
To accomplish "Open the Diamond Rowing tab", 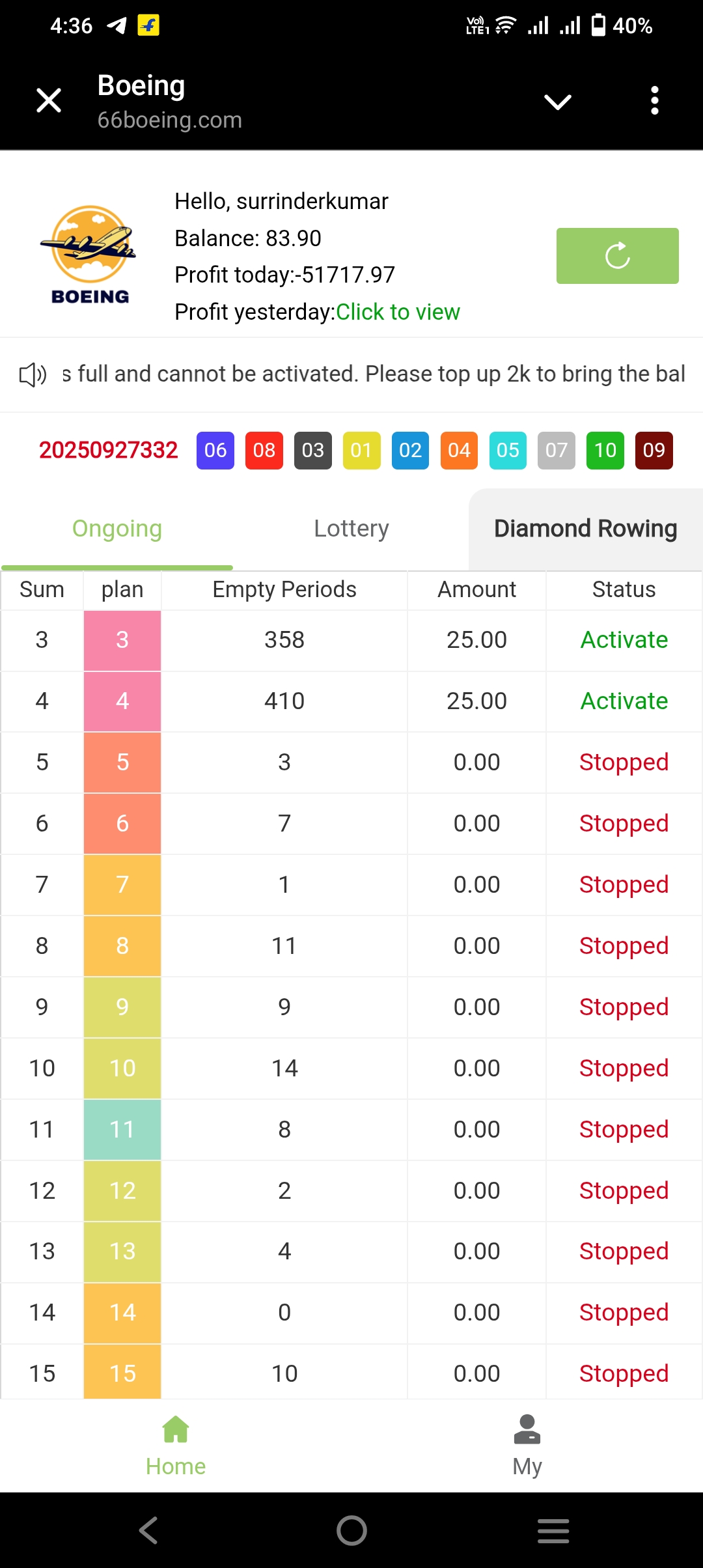I will point(585,529).
